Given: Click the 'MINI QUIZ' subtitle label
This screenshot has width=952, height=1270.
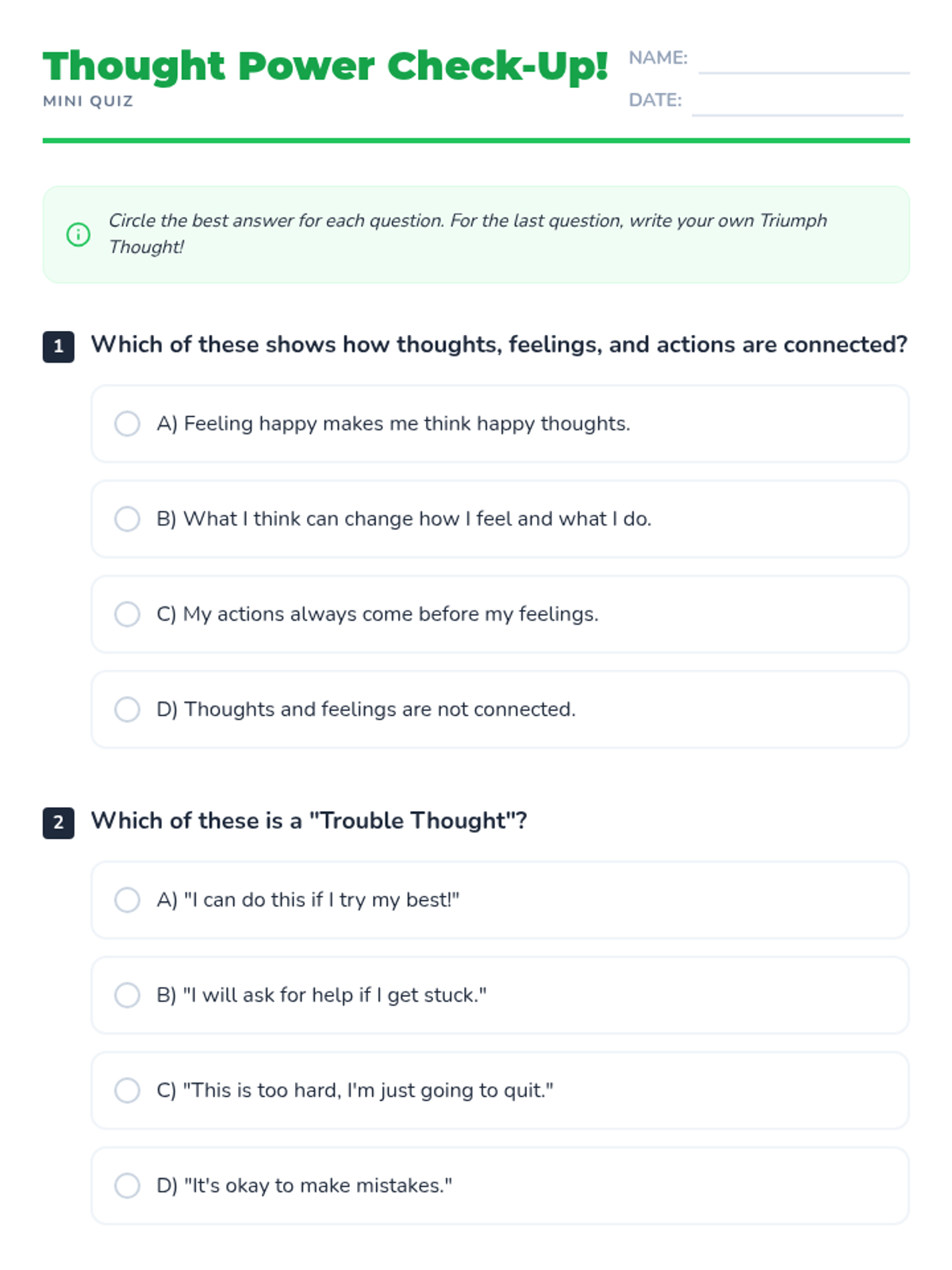Looking at the screenshot, I should 88,102.
